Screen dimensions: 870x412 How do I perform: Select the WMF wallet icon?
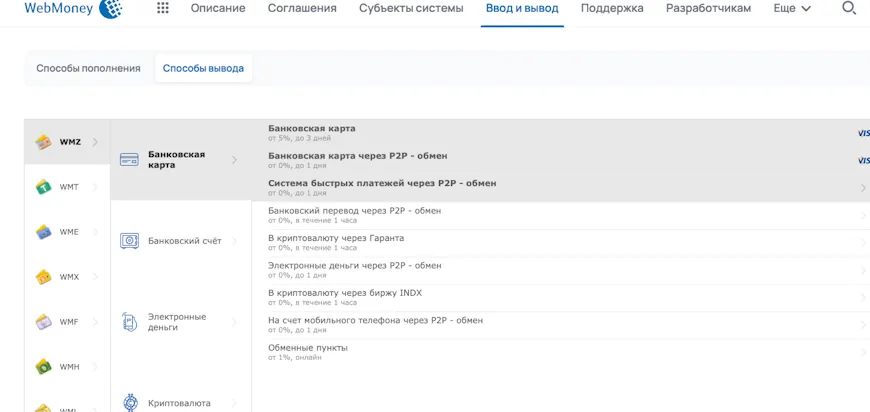43,322
